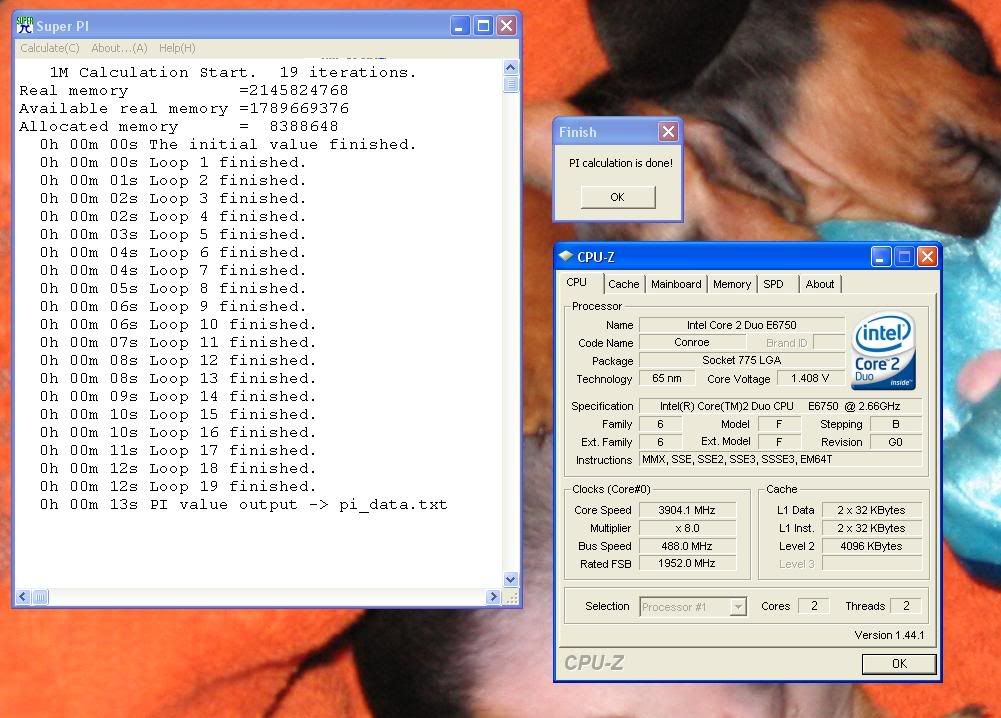Open the Calculate(C) menu in Super PI
The width and height of the screenshot is (1001, 718).
tap(50, 48)
